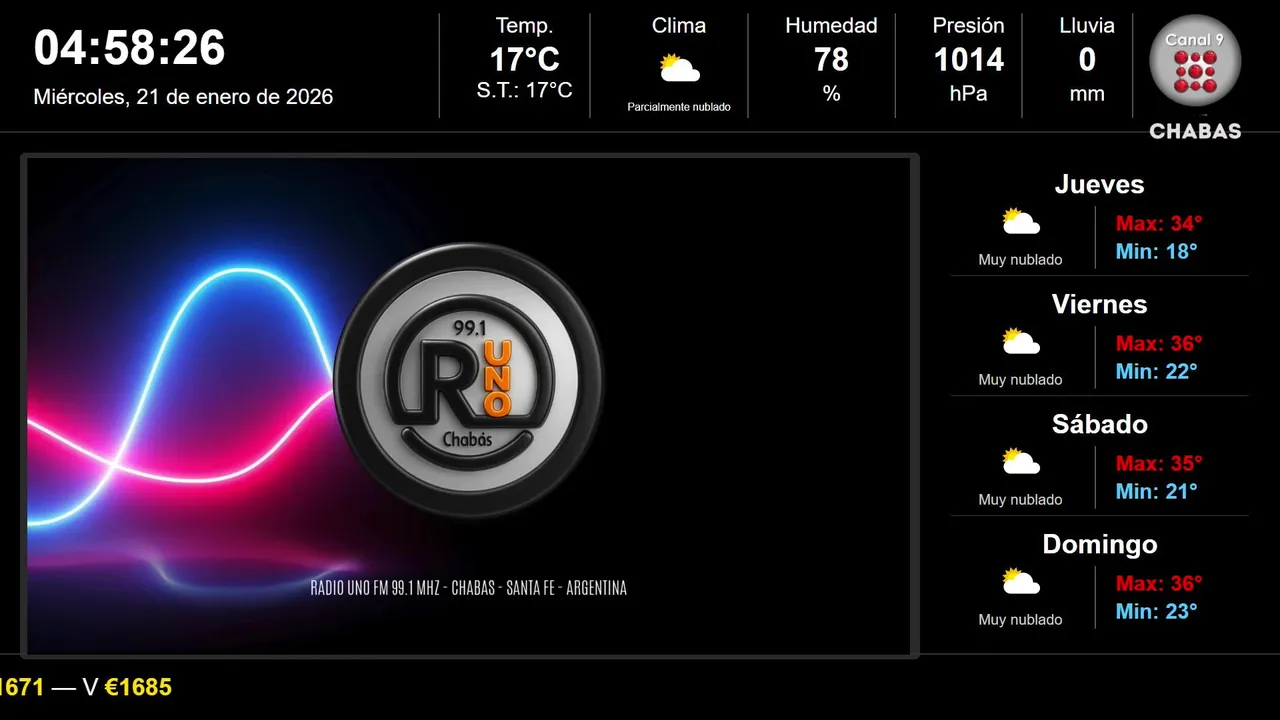
Task: Click the Parcialmente nublado description
Action: [679, 107]
